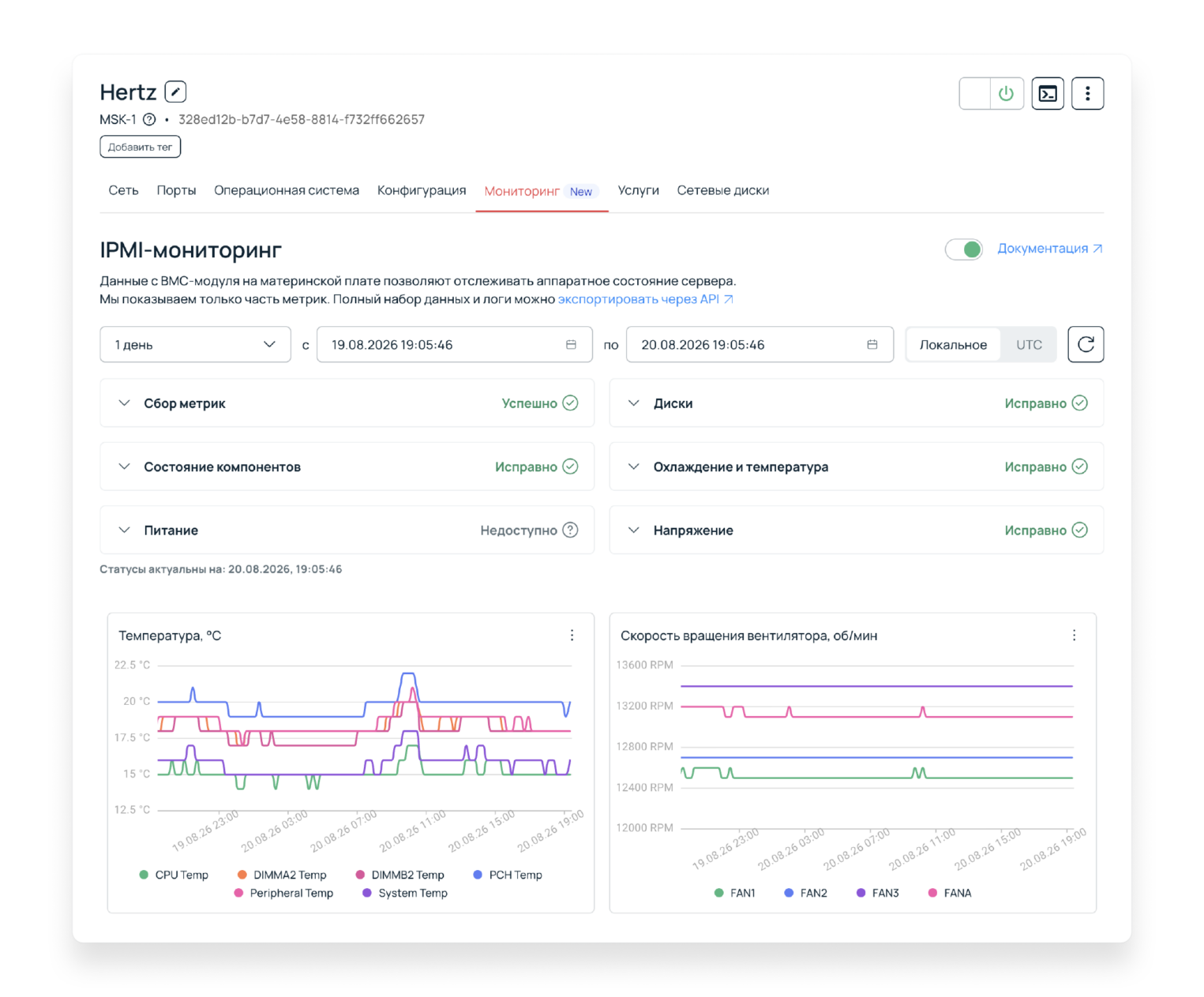The width and height of the screenshot is (1204, 997).
Task: Click the Диски status check icon
Action: (x=1079, y=403)
